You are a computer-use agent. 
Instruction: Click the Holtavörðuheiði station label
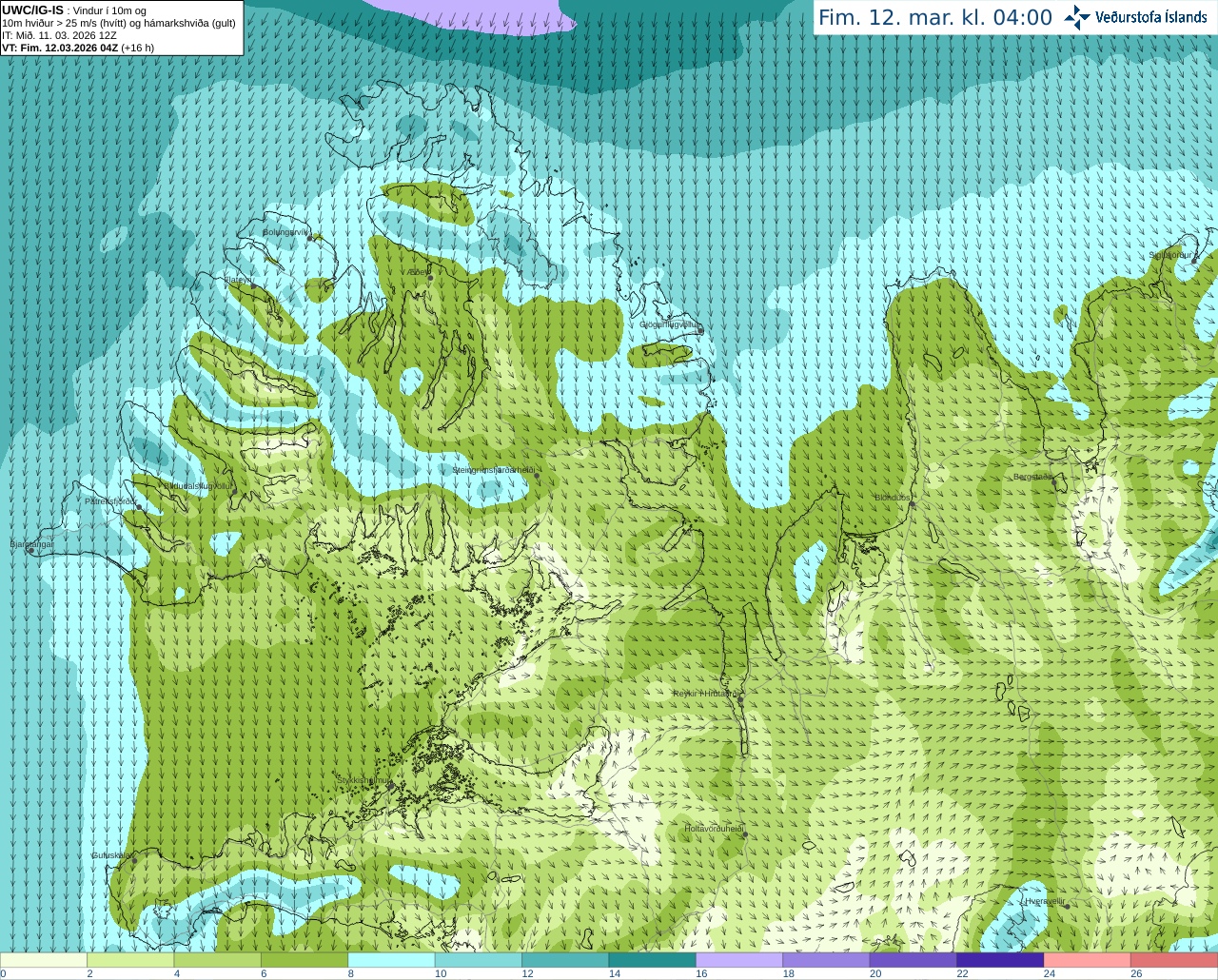(714, 829)
